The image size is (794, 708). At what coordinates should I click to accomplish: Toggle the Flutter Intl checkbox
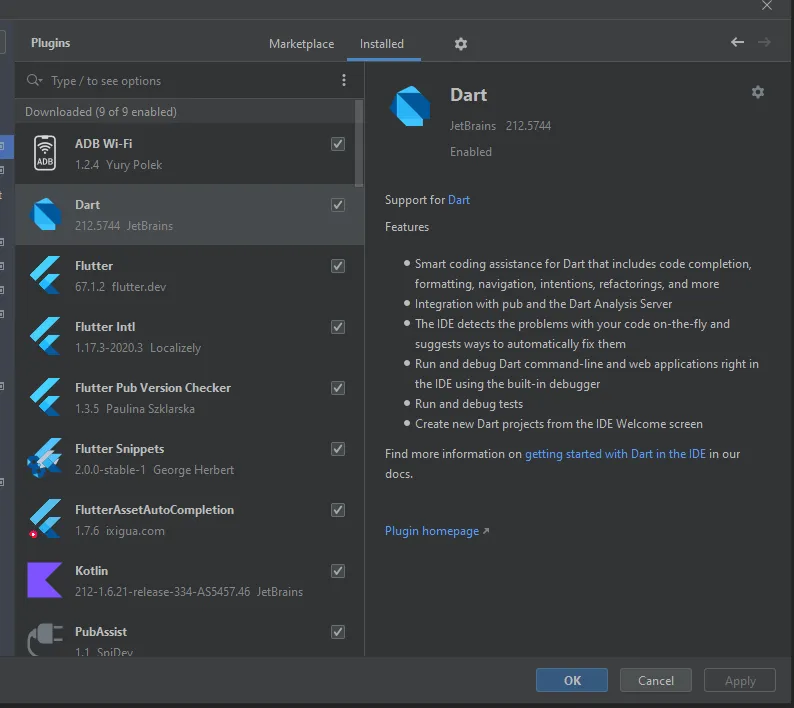[338, 327]
